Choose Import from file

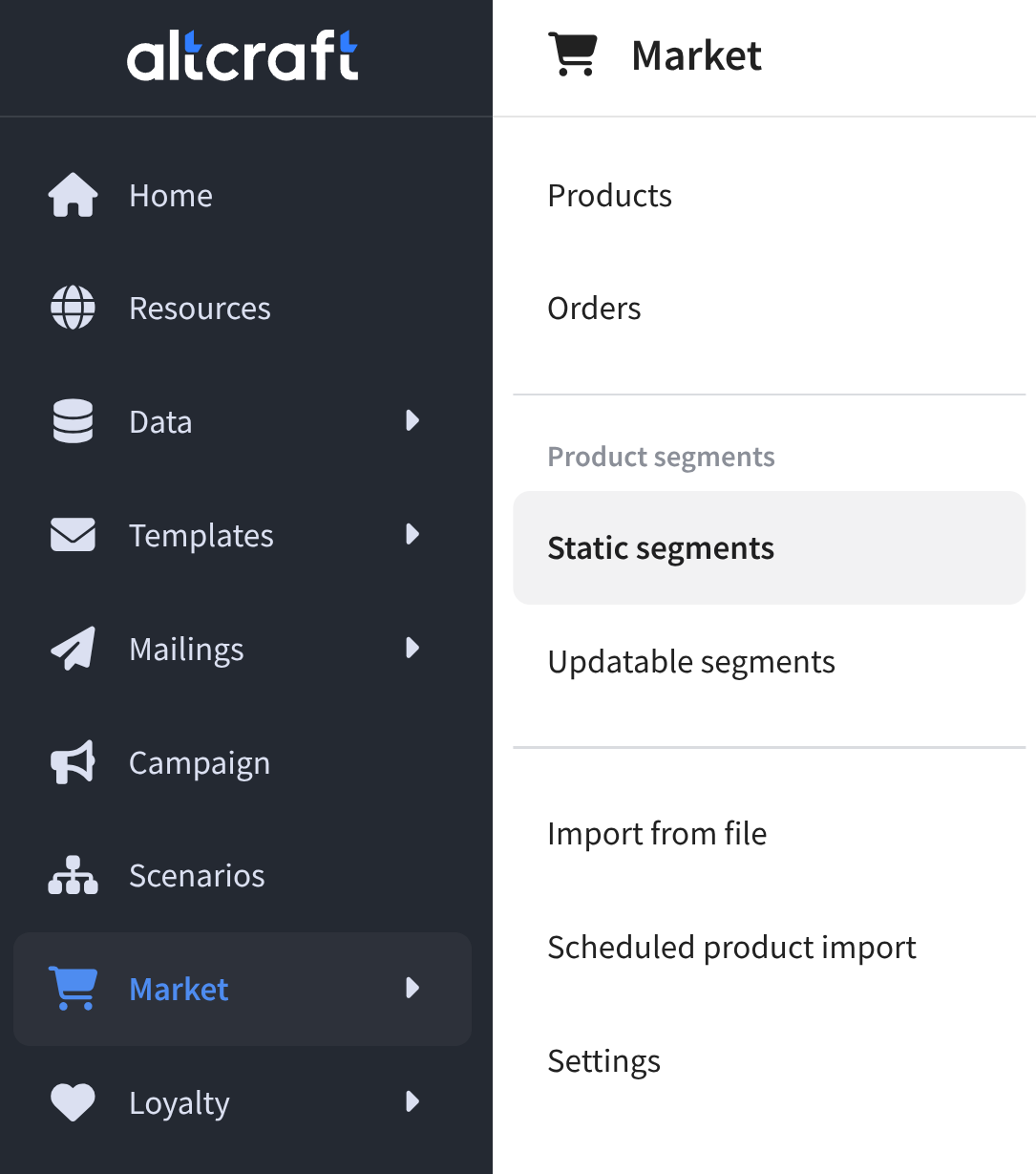657,834
